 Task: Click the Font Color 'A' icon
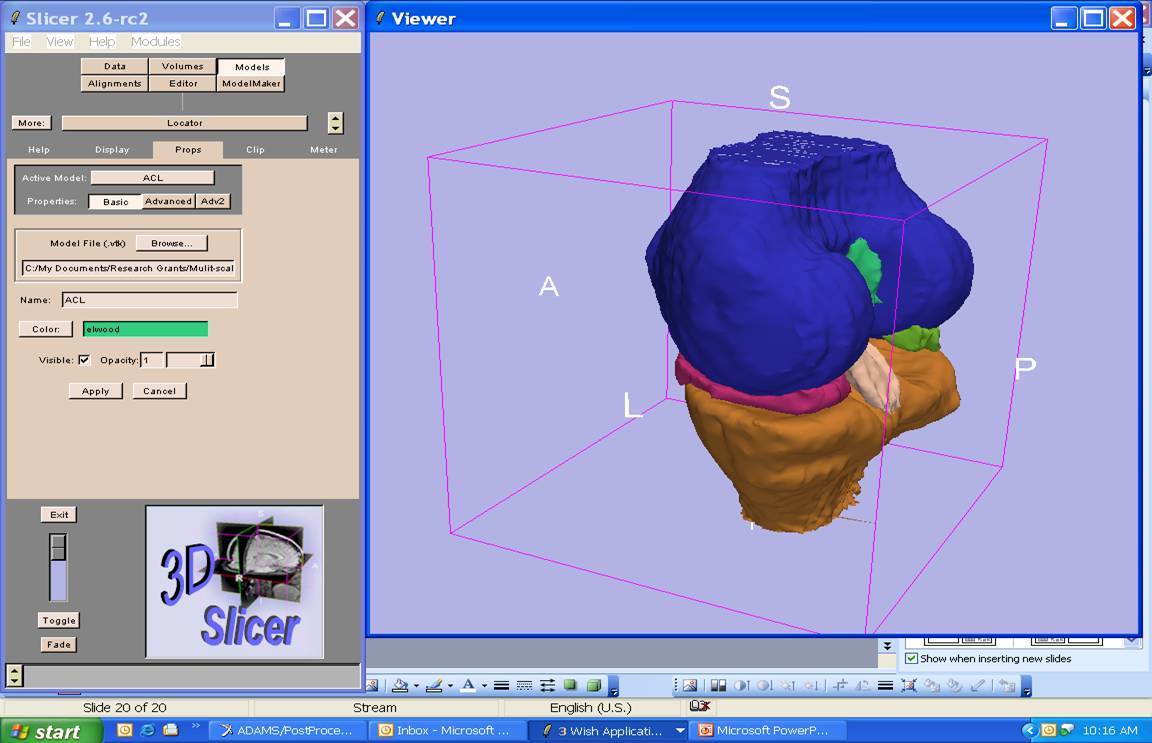point(467,686)
